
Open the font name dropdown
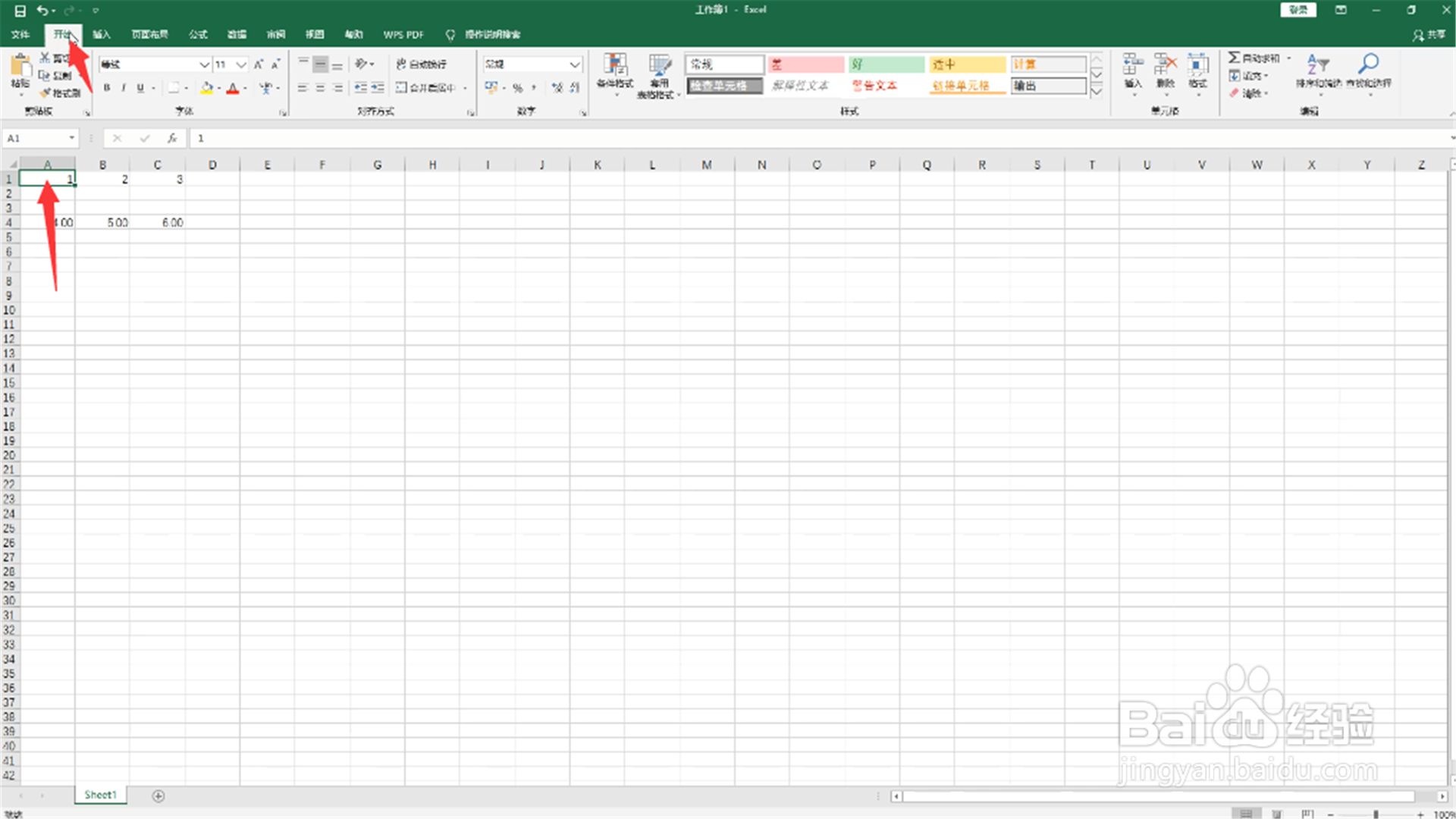pos(204,64)
